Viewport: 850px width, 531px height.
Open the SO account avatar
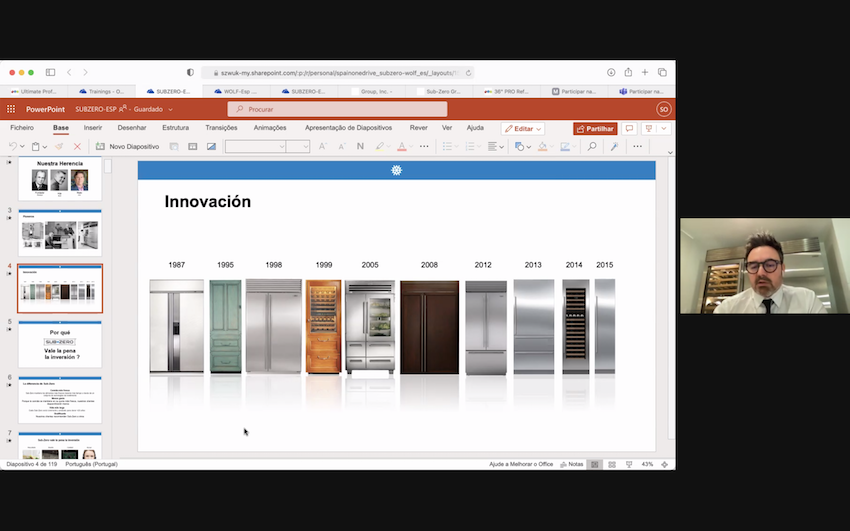[664, 109]
